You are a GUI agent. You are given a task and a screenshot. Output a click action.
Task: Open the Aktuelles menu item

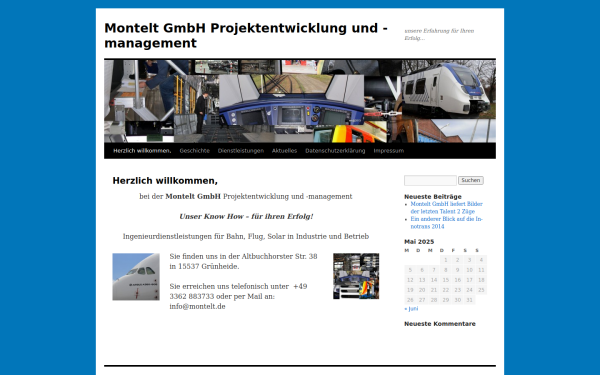click(284, 151)
